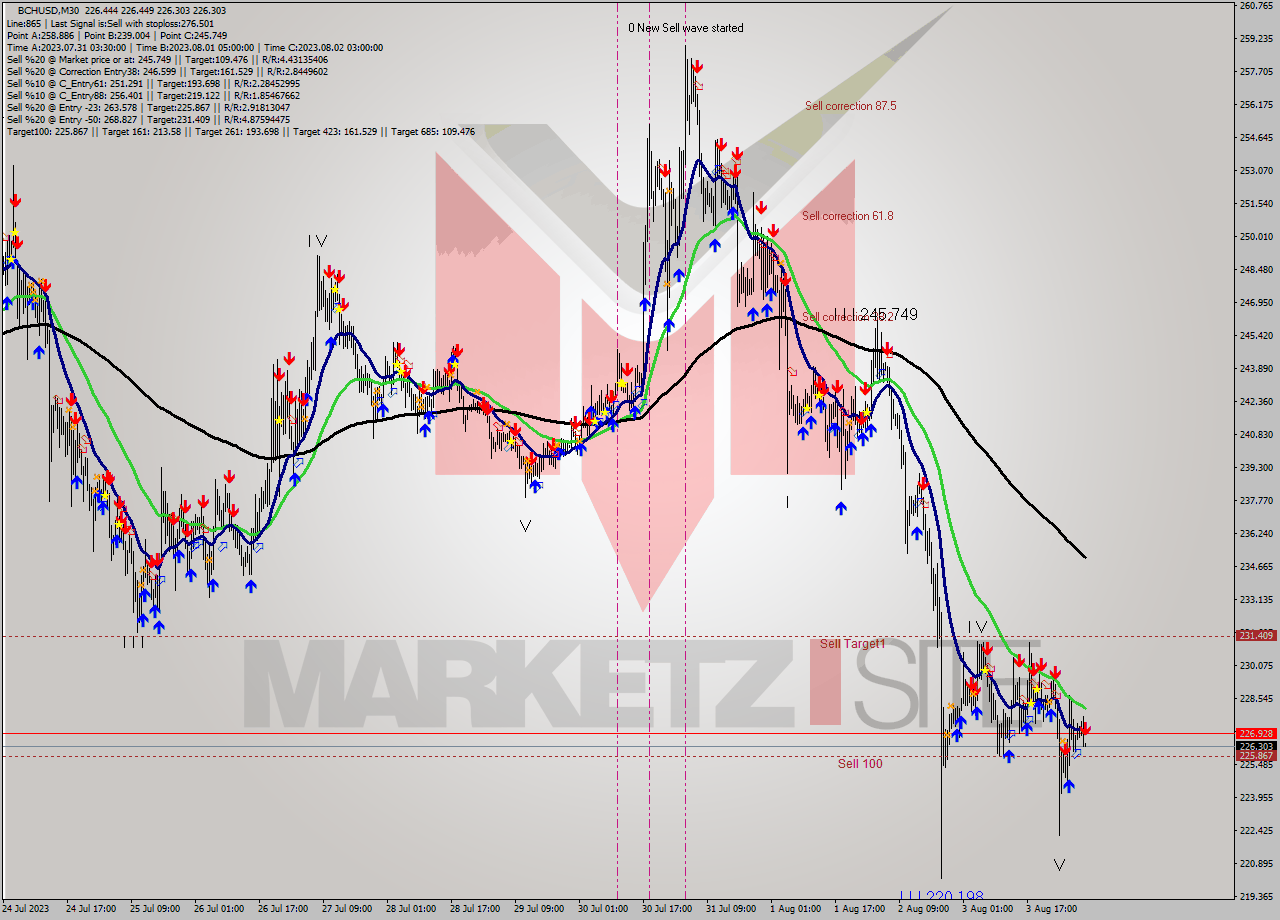The height and width of the screenshot is (920, 1280).
Task: Select 243.890 on the price axis
Action: [x=1256, y=369]
